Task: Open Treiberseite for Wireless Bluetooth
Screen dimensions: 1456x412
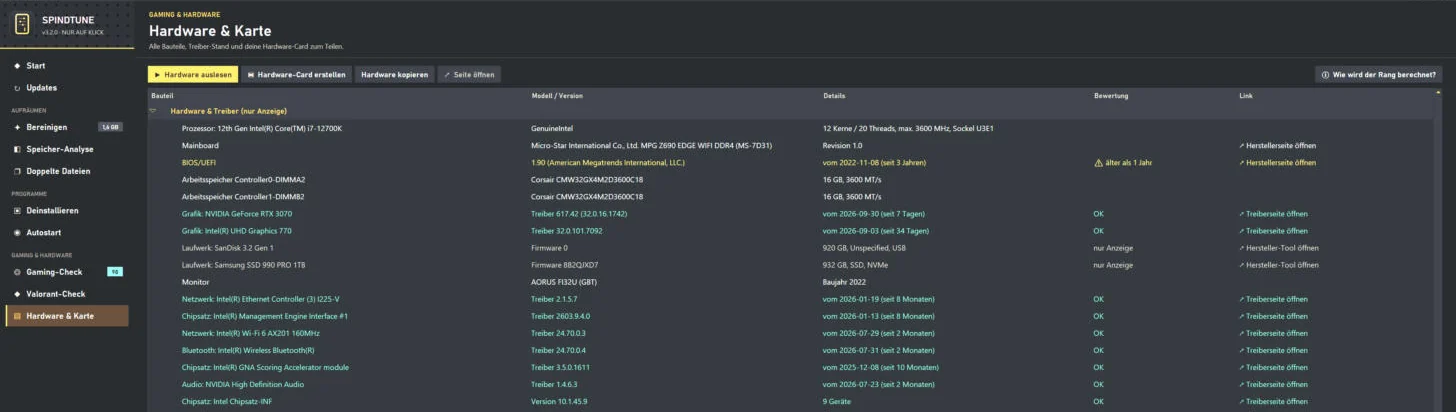Action: pyautogui.click(x=1273, y=350)
